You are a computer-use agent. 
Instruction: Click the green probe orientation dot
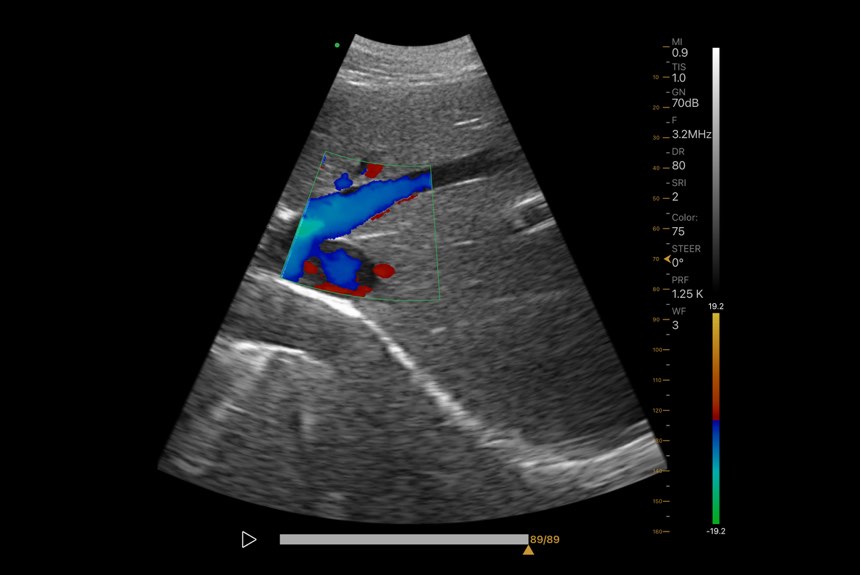point(337,45)
